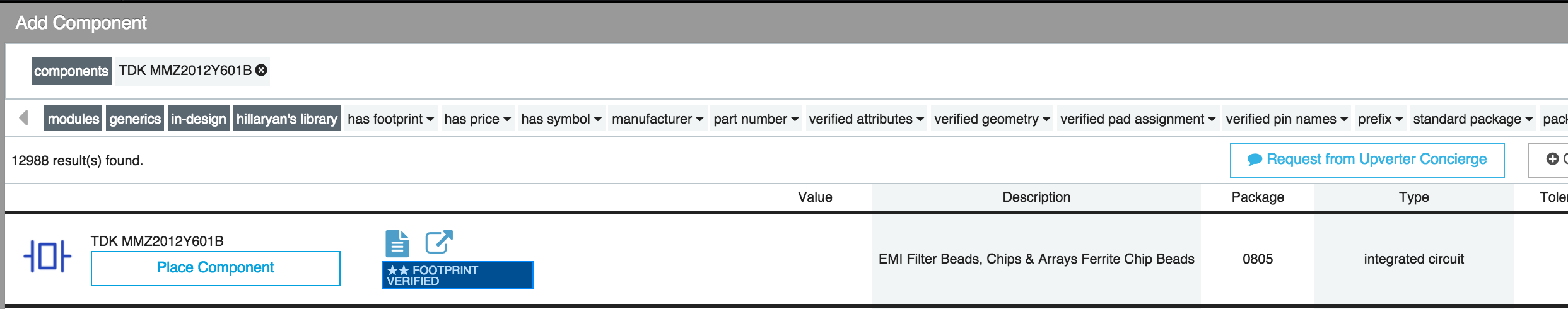Viewport: 1568px width, 309px height.
Task: Toggle the hillaryan's library filter
Action: point(287,119)
